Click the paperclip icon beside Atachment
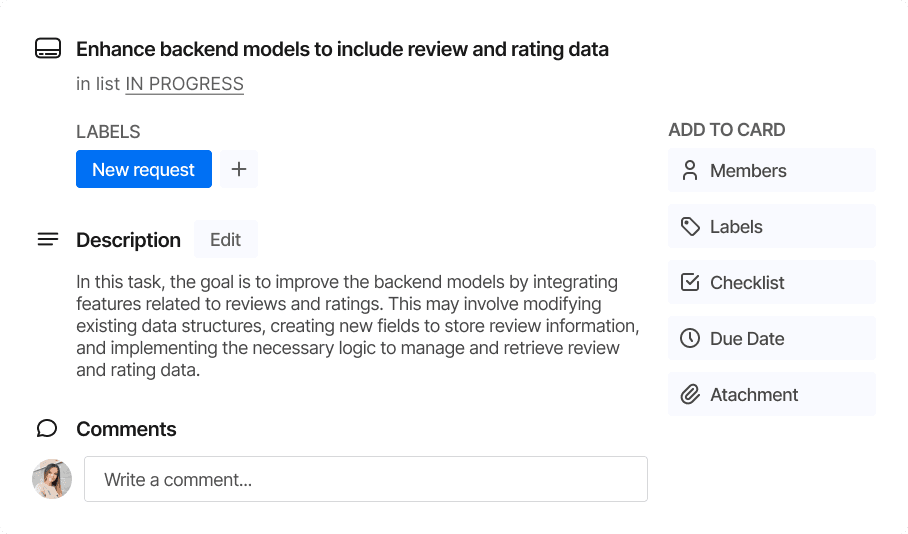Image resolution: width=908 pixels, height=534 pixels. pyautogui.click(x=690, y=395)
